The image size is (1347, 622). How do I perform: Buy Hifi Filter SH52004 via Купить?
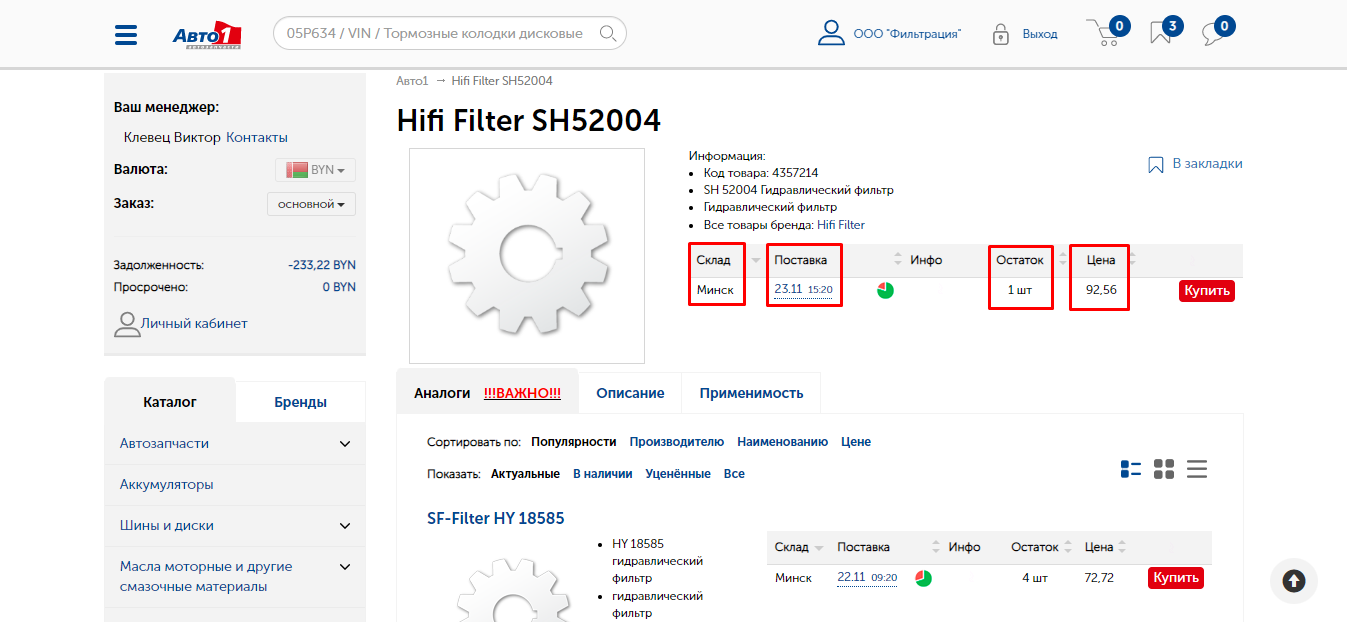coord(1207,291)
